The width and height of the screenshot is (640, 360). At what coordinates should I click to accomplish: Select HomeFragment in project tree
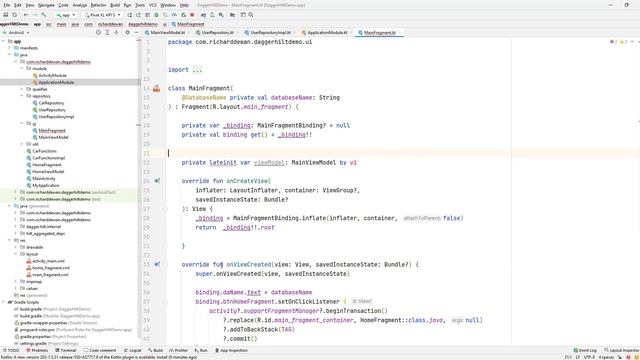(47, 165)
